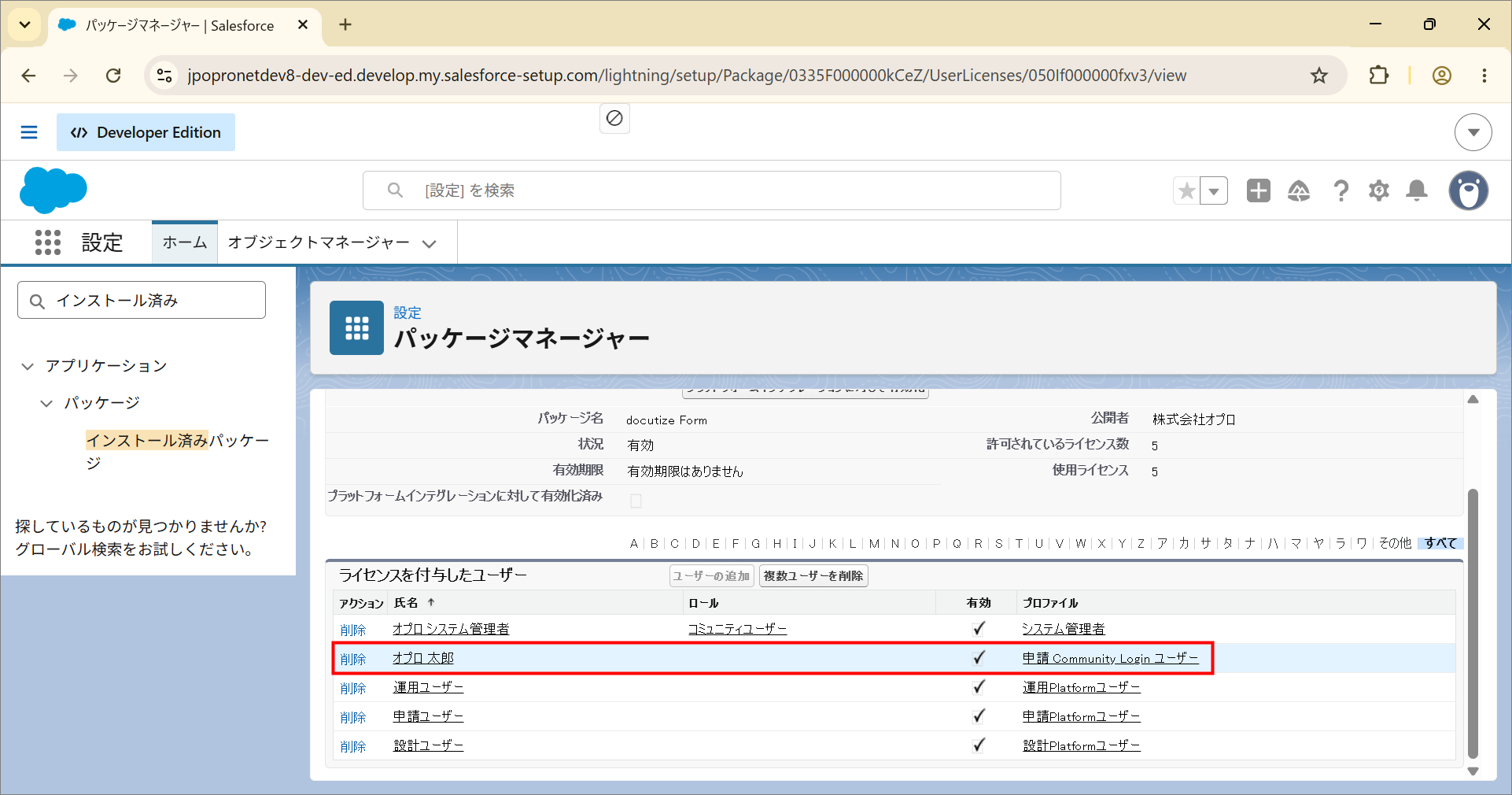Open the global actions plus icon
Viewport: 1512px width, 795px height.
click(x=1259, y=190)
